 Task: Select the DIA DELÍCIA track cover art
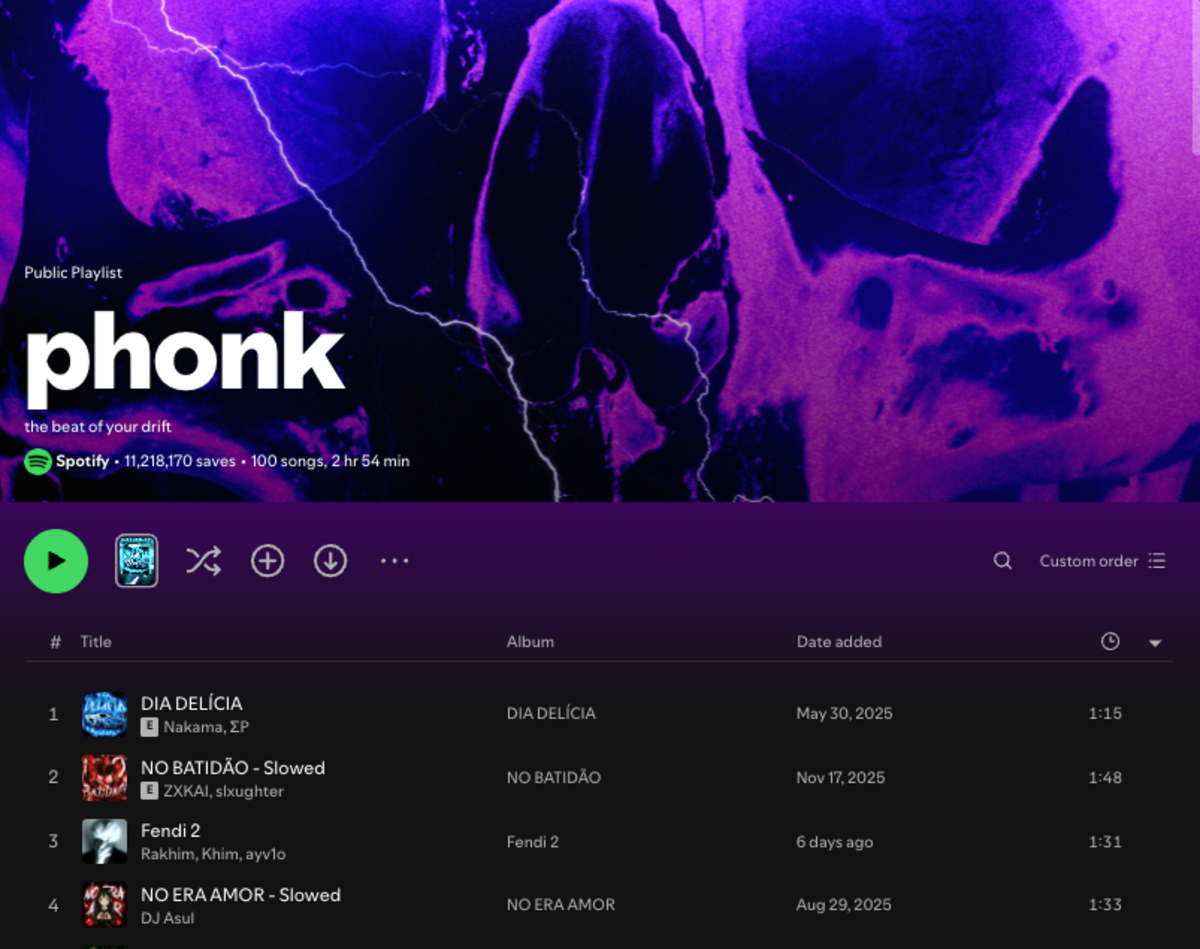(x=104, y=714)
